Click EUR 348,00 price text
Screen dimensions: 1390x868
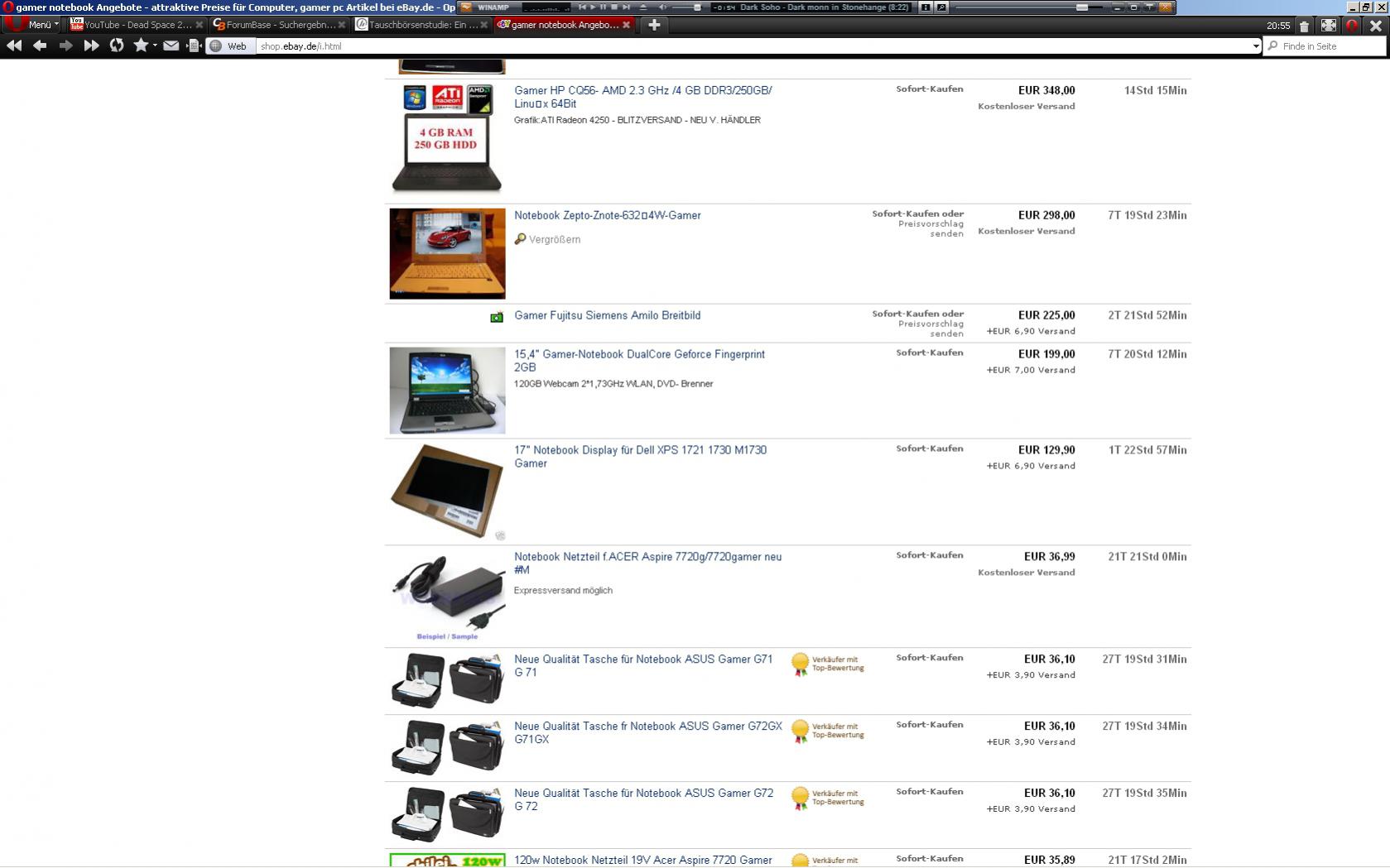[x=1046, y=90]
